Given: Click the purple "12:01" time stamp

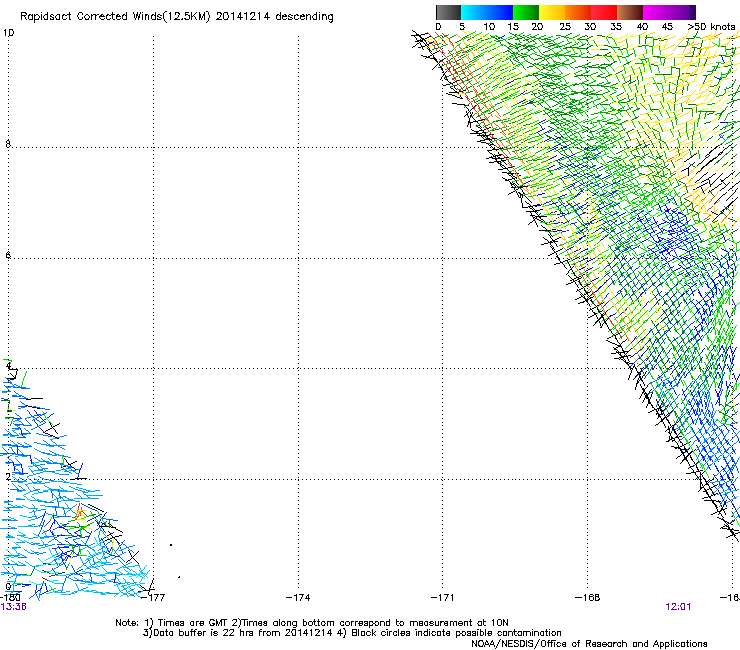Looking at the screenshot, I should coord(678,607).
